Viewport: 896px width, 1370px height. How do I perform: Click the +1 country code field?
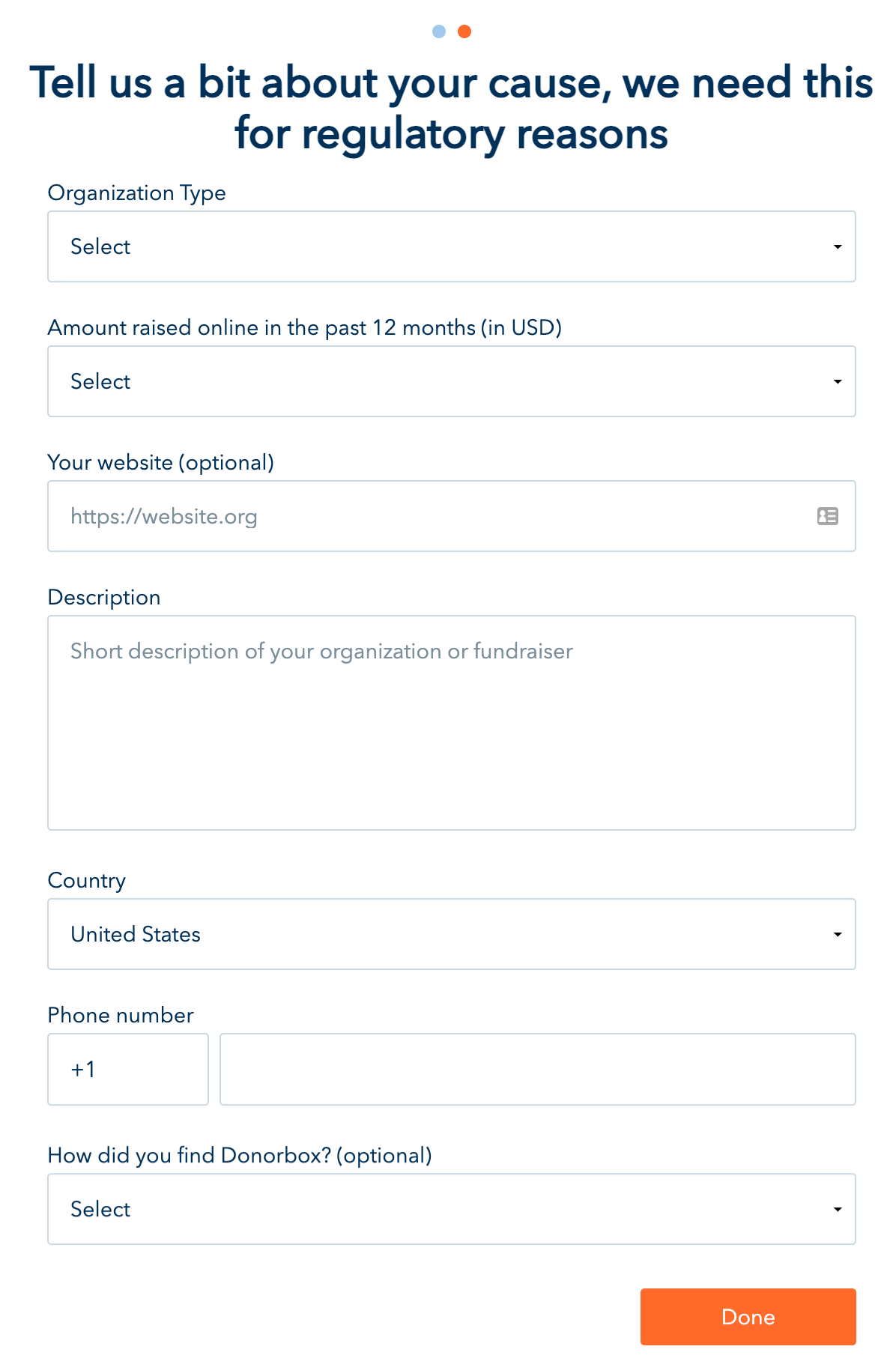tap(128, 1069)
